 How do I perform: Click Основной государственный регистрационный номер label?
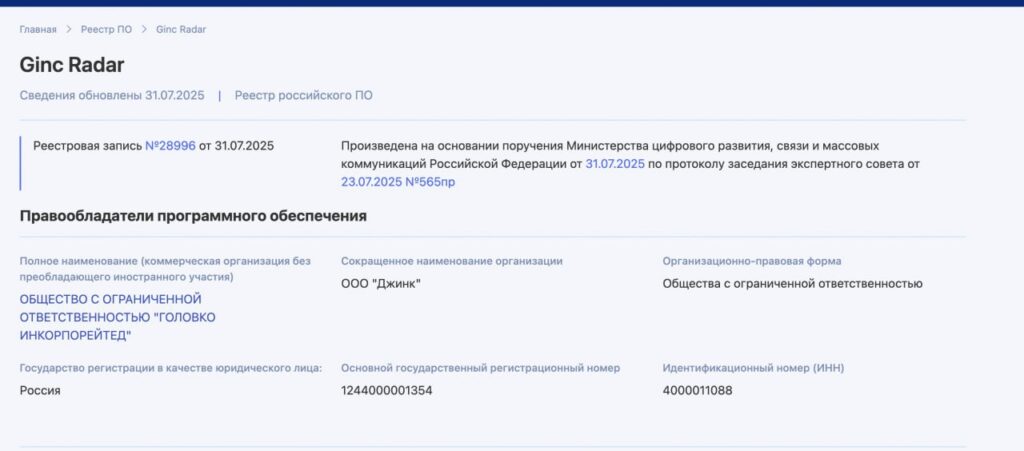click(x=481, y=368)
